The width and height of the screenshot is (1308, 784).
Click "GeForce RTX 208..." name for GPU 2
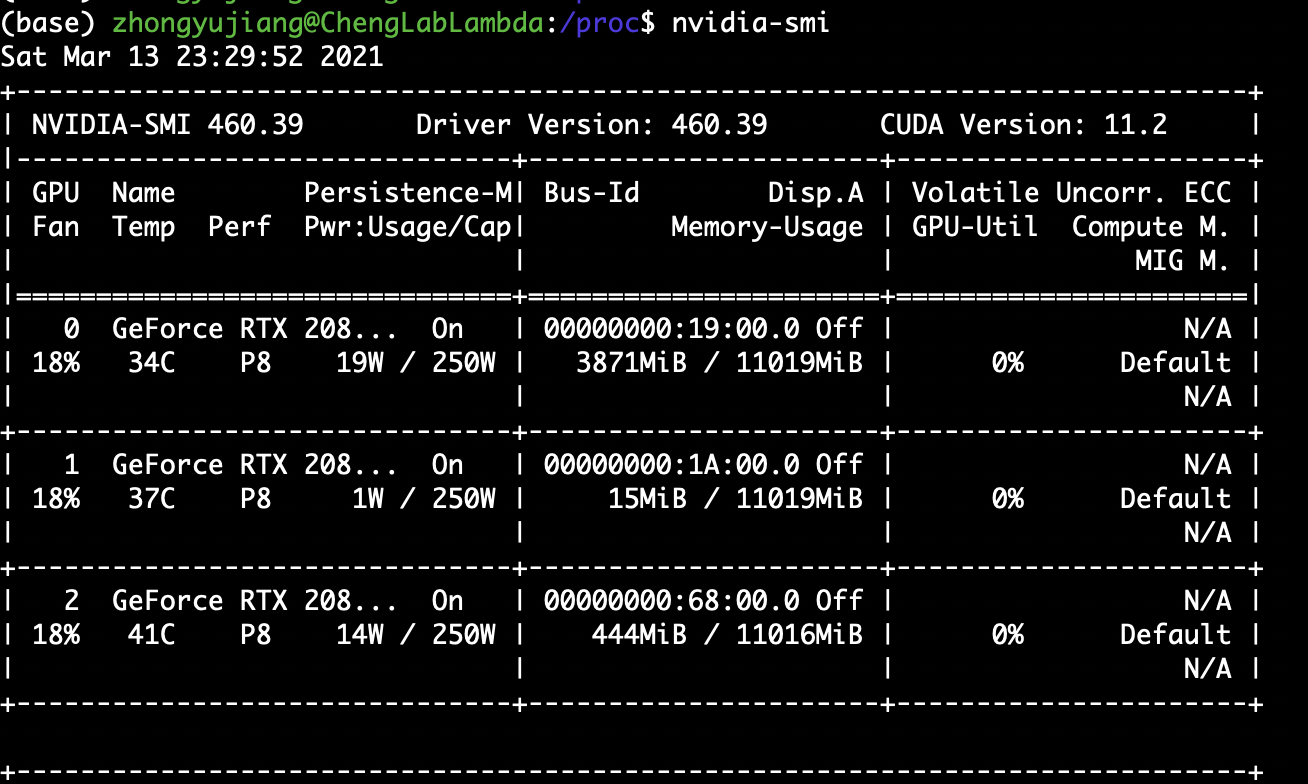(256, 601)
